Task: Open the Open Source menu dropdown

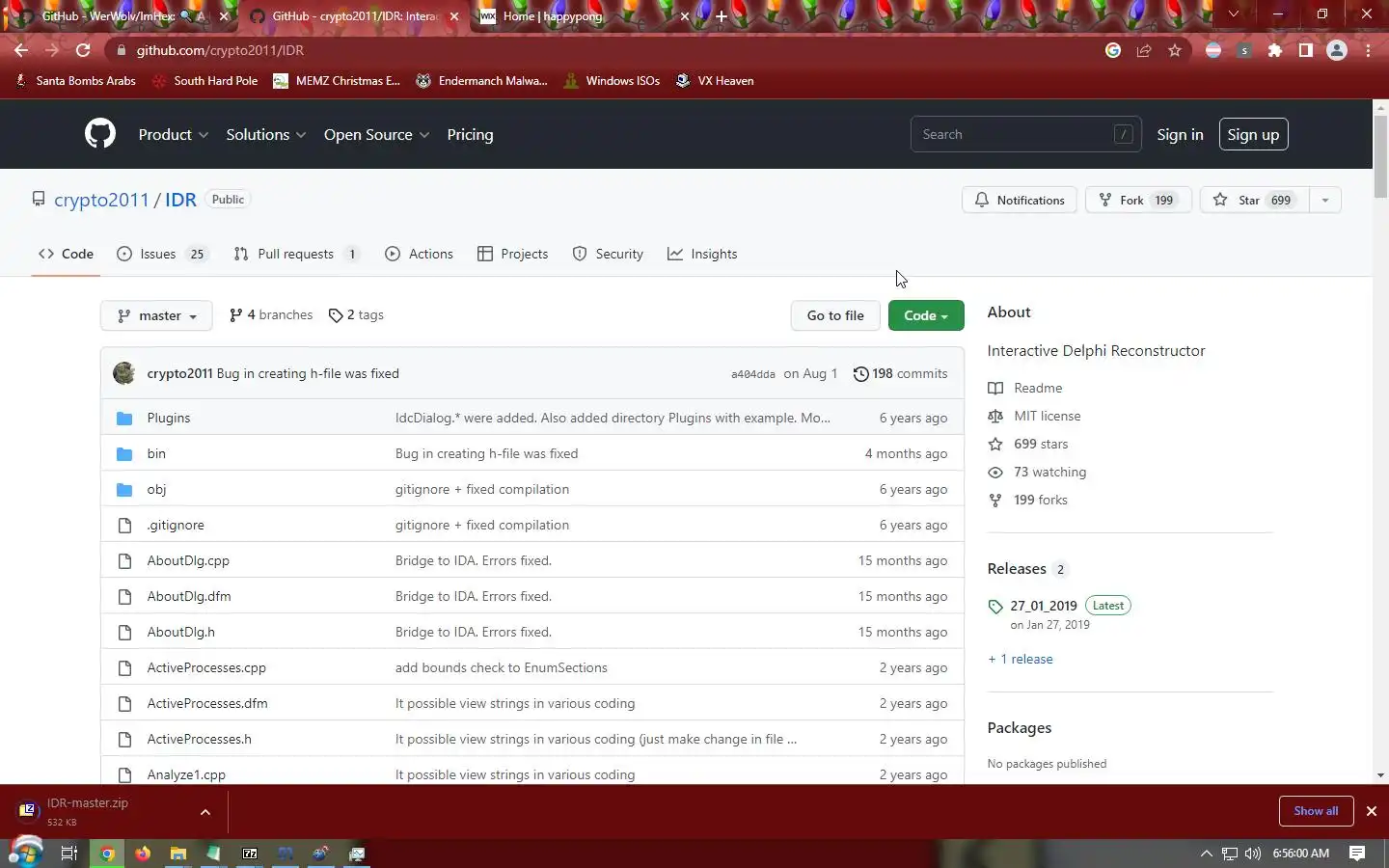Action: [x=377, y=134]
